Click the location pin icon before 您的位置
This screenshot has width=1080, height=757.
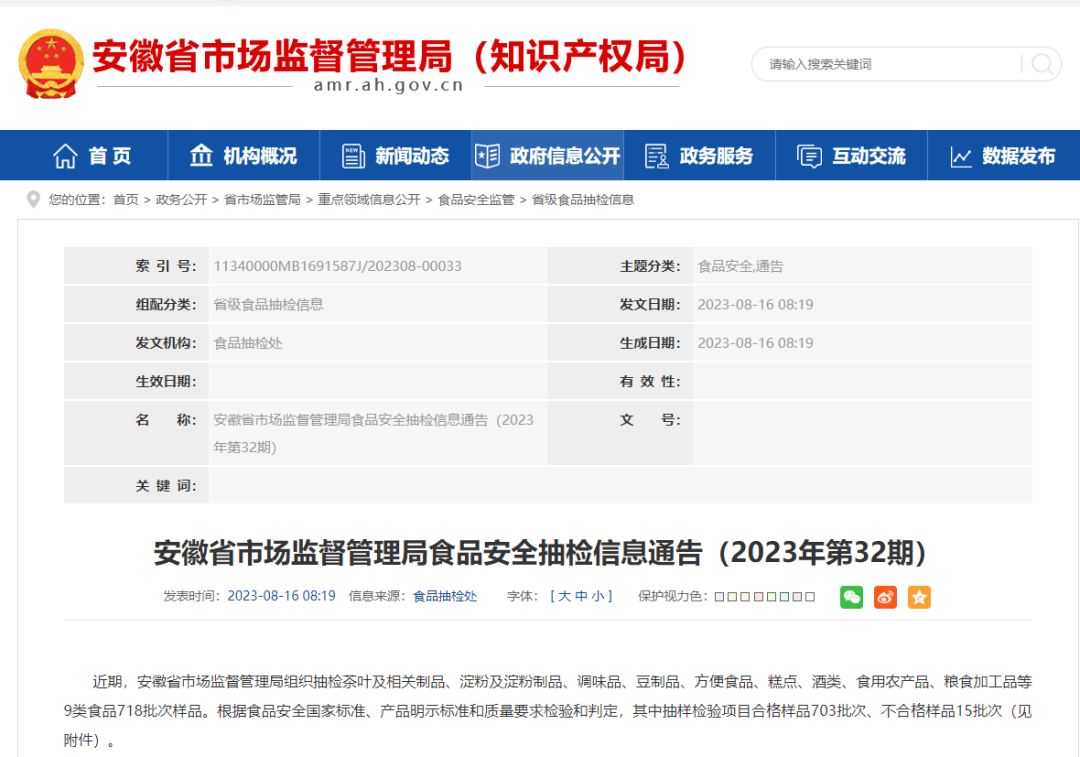pyautogui.click(x=32, y=200)
